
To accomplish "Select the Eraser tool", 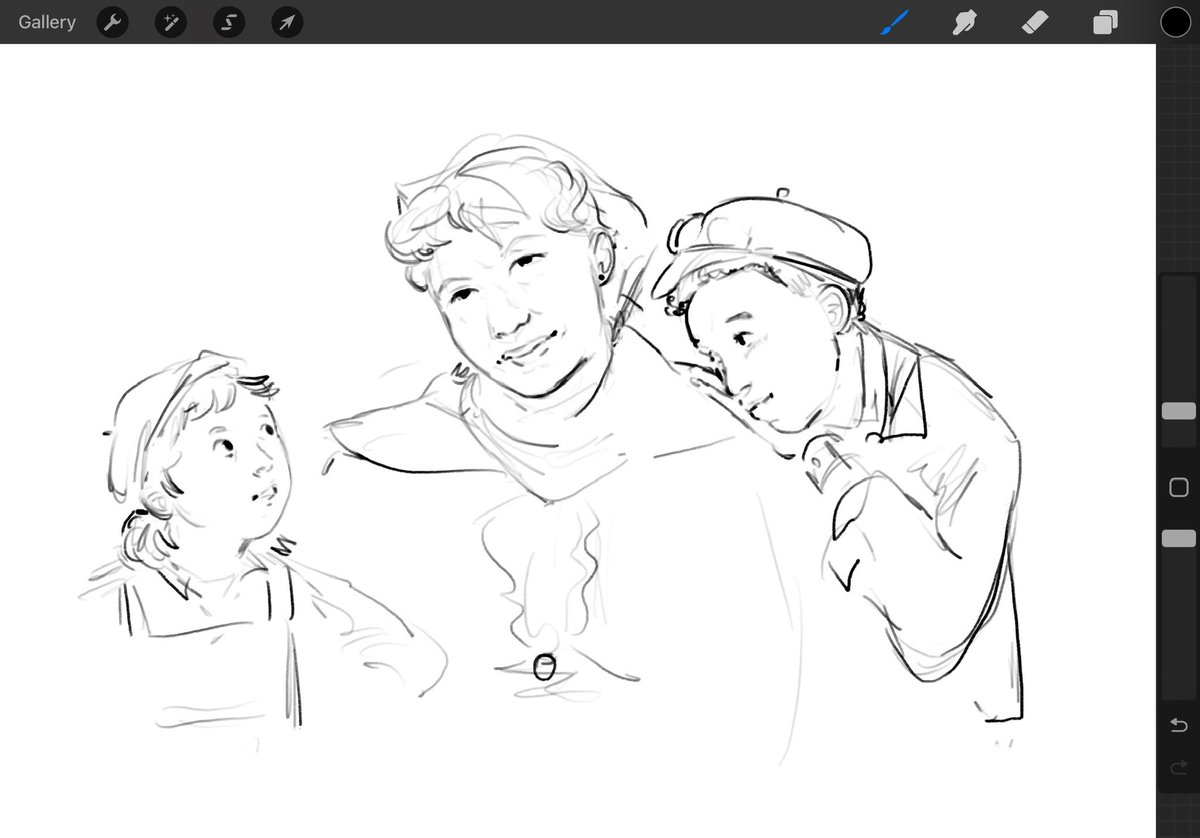I will pyautogui.click(x=1035, y=22).
